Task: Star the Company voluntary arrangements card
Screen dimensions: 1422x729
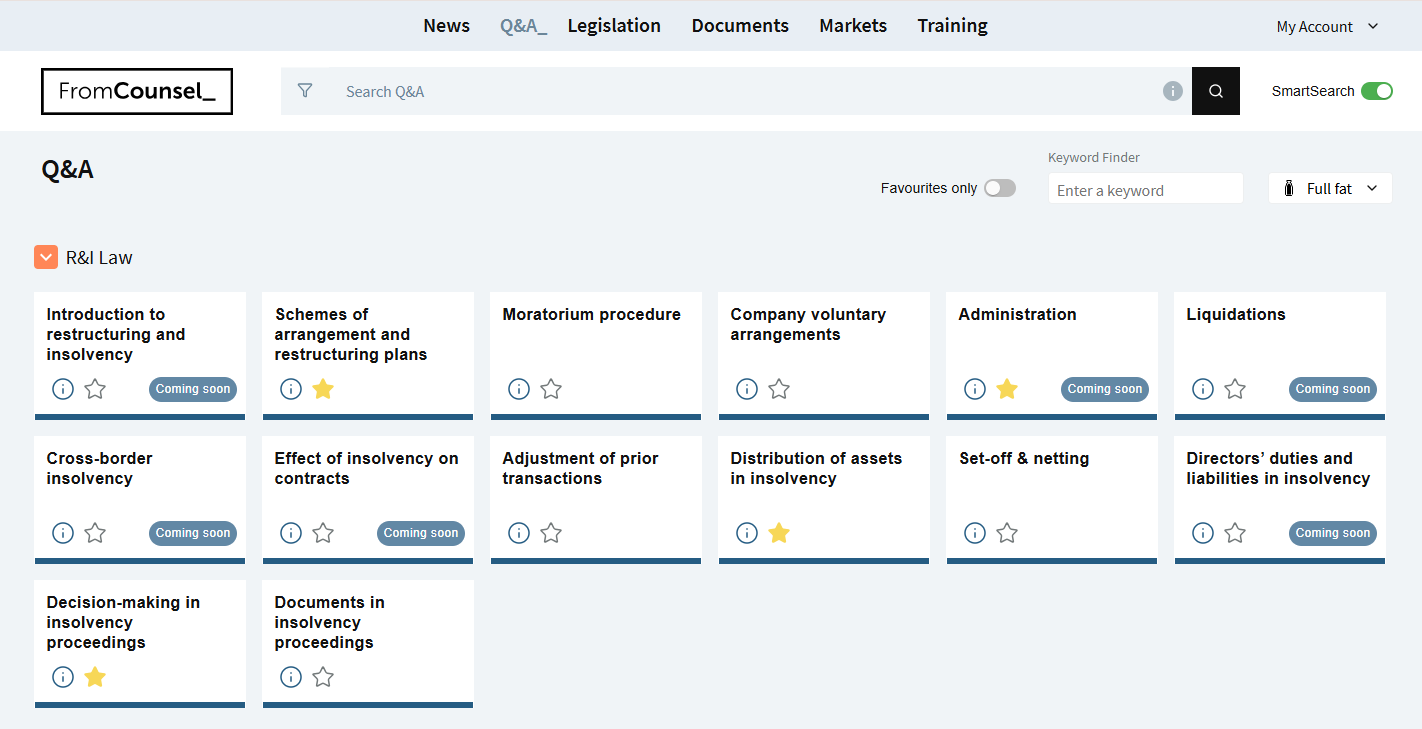Action: [x=779, y=389]
